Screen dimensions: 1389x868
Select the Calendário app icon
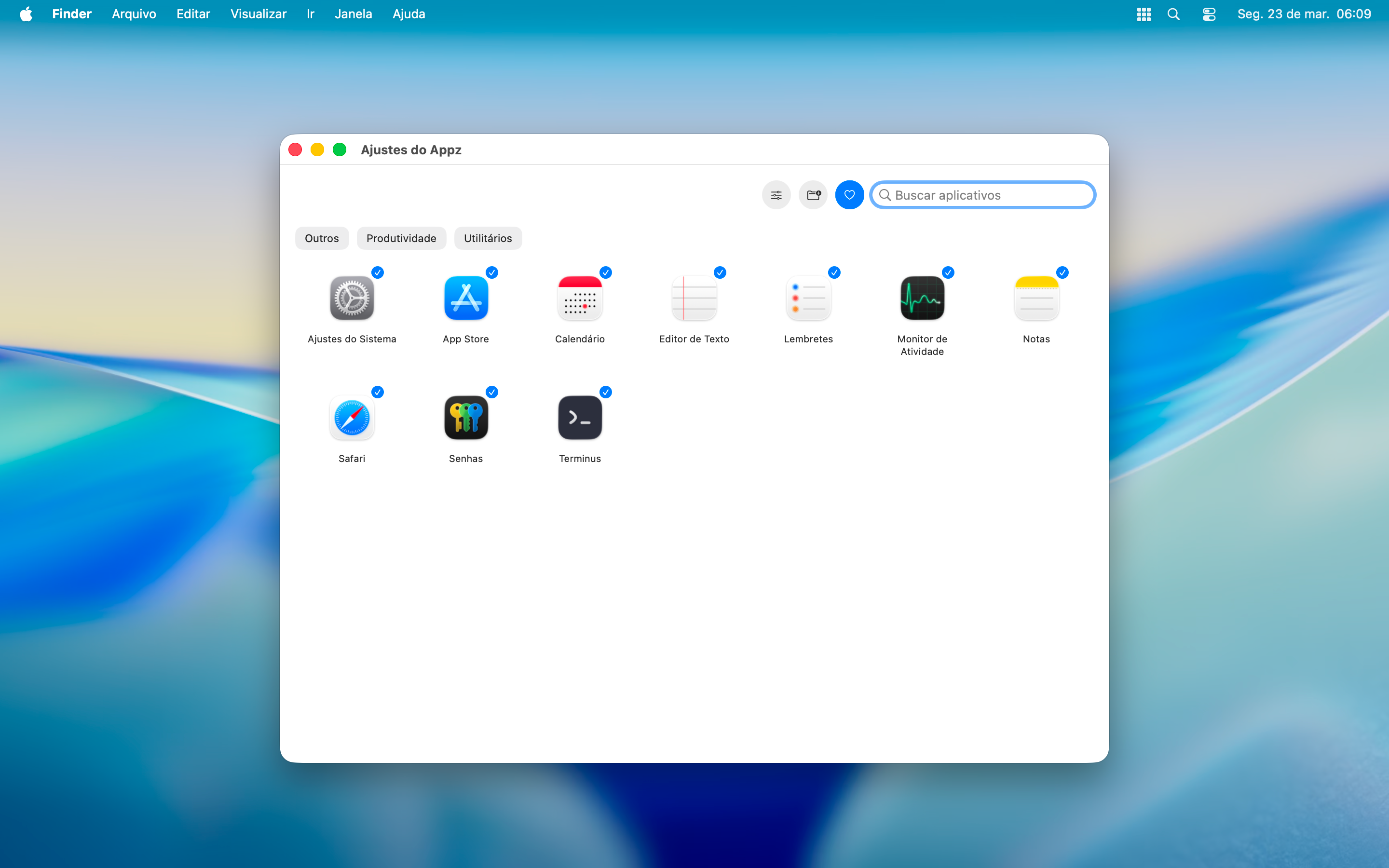[580, 298]
